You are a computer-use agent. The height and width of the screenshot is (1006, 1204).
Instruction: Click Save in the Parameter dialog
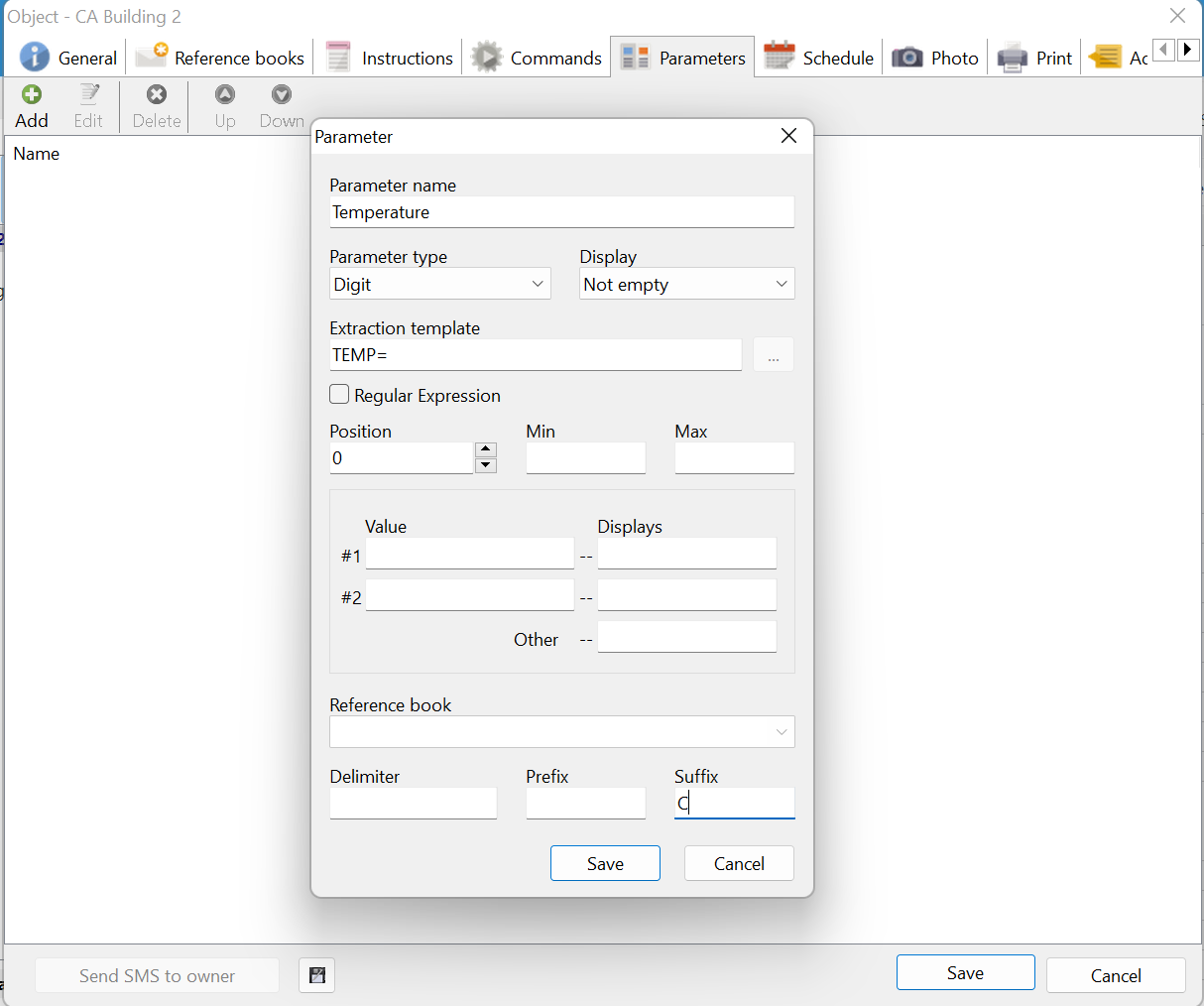tap(605, 863)
